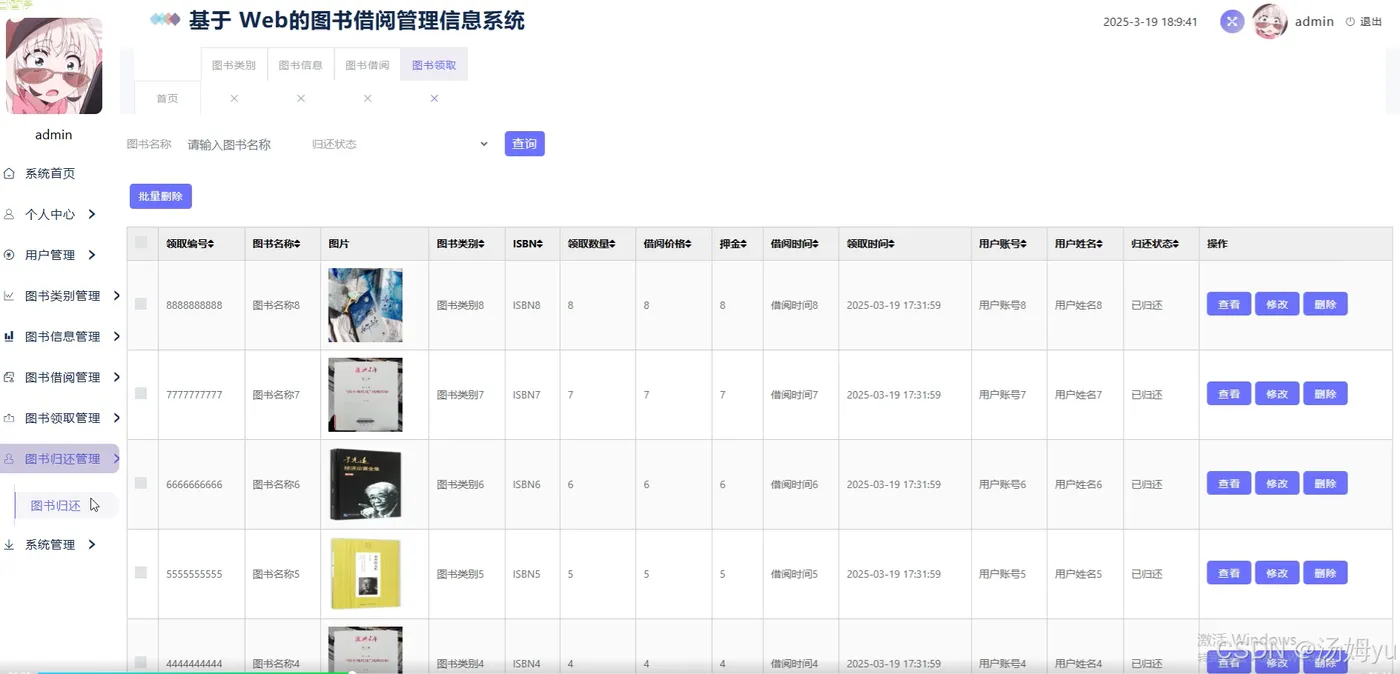Click the 退出 logout link
This screenshot has height=674, width=1400.
point(1363,21)
